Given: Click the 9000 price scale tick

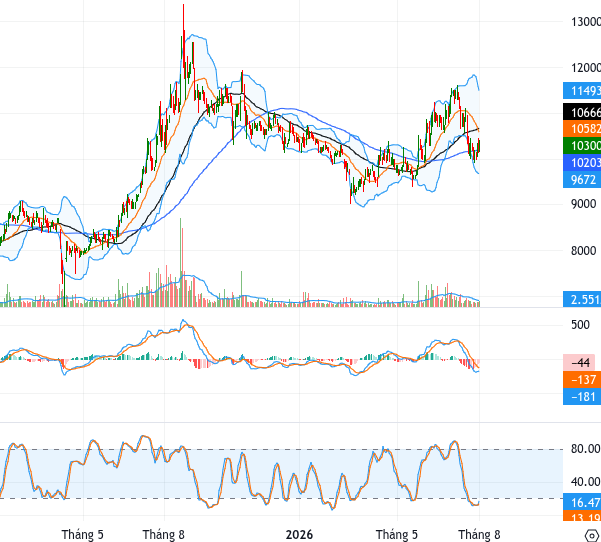Looking at the screenshot, I should (x=583, y=204).
